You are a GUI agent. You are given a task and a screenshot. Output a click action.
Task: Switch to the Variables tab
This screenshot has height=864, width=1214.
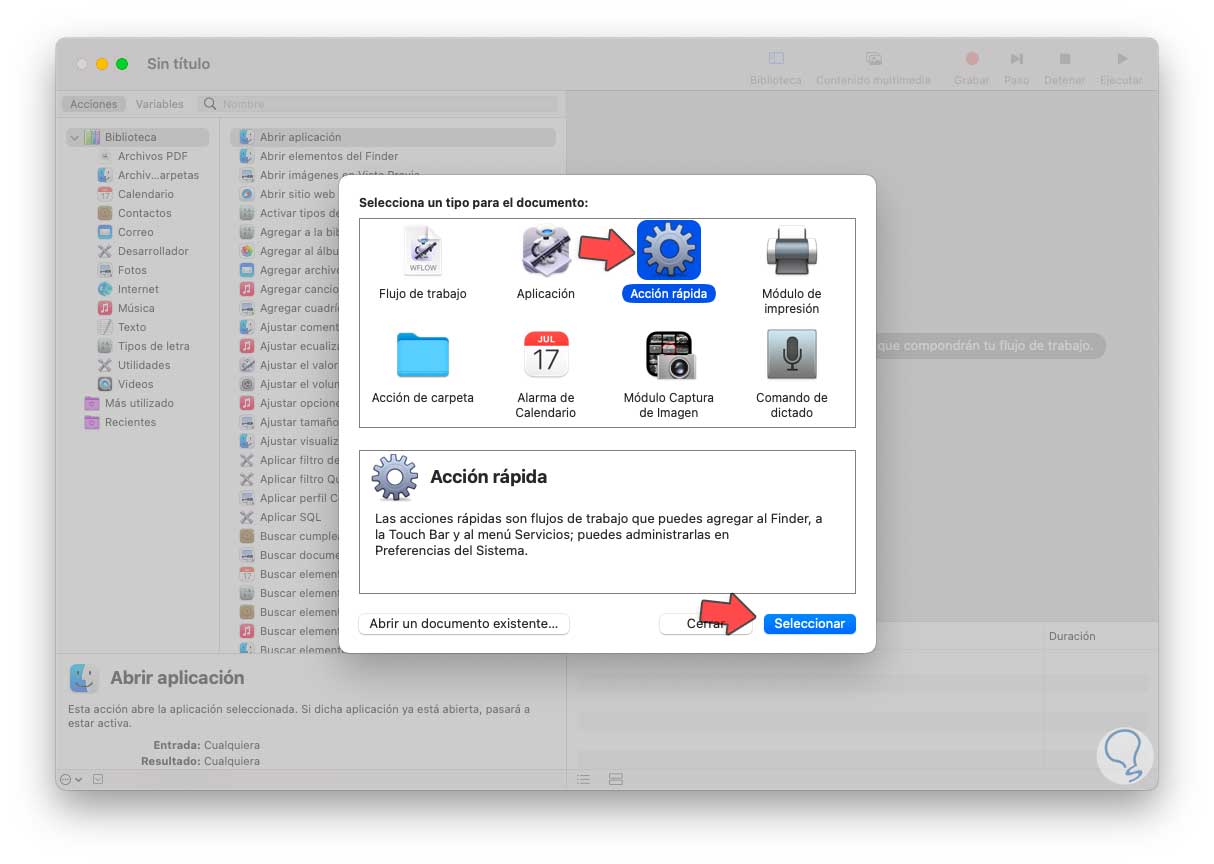point(160,104)
